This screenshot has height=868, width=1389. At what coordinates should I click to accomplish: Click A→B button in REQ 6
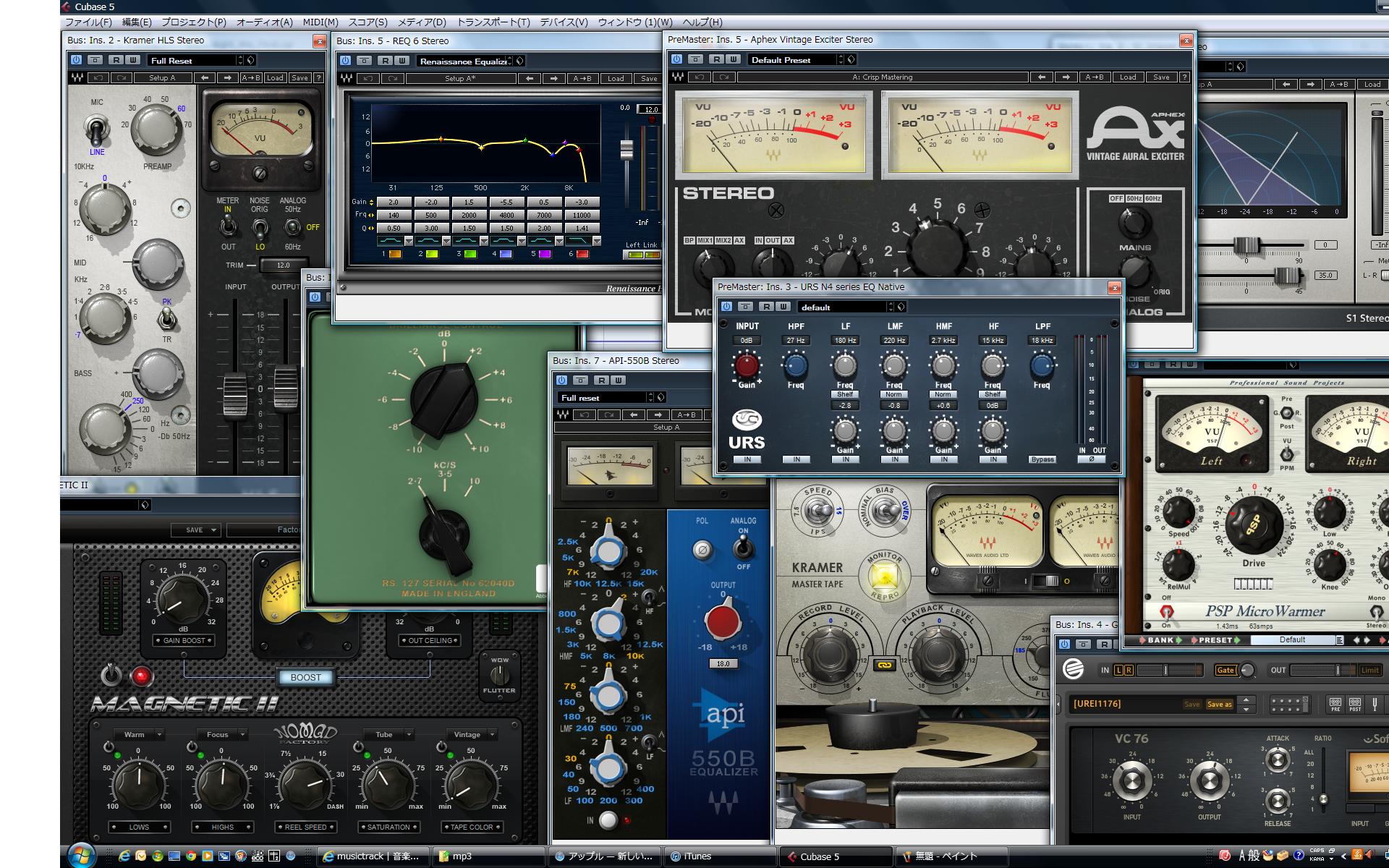pos(582,78)
